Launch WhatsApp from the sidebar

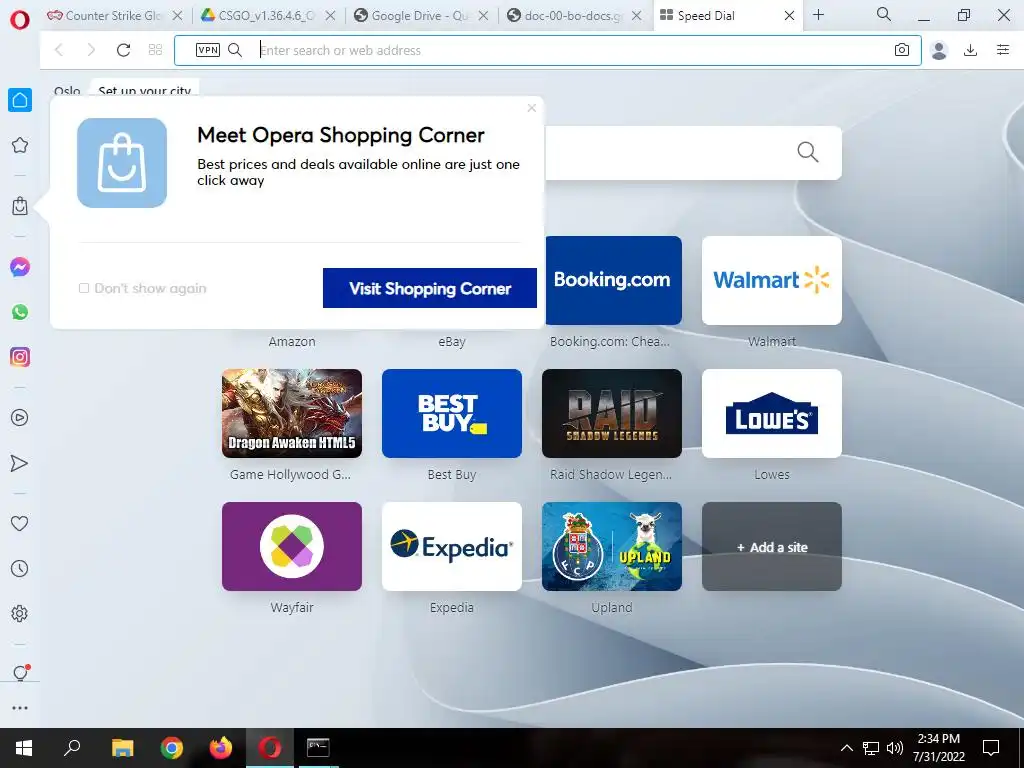(x=20, y=312)
